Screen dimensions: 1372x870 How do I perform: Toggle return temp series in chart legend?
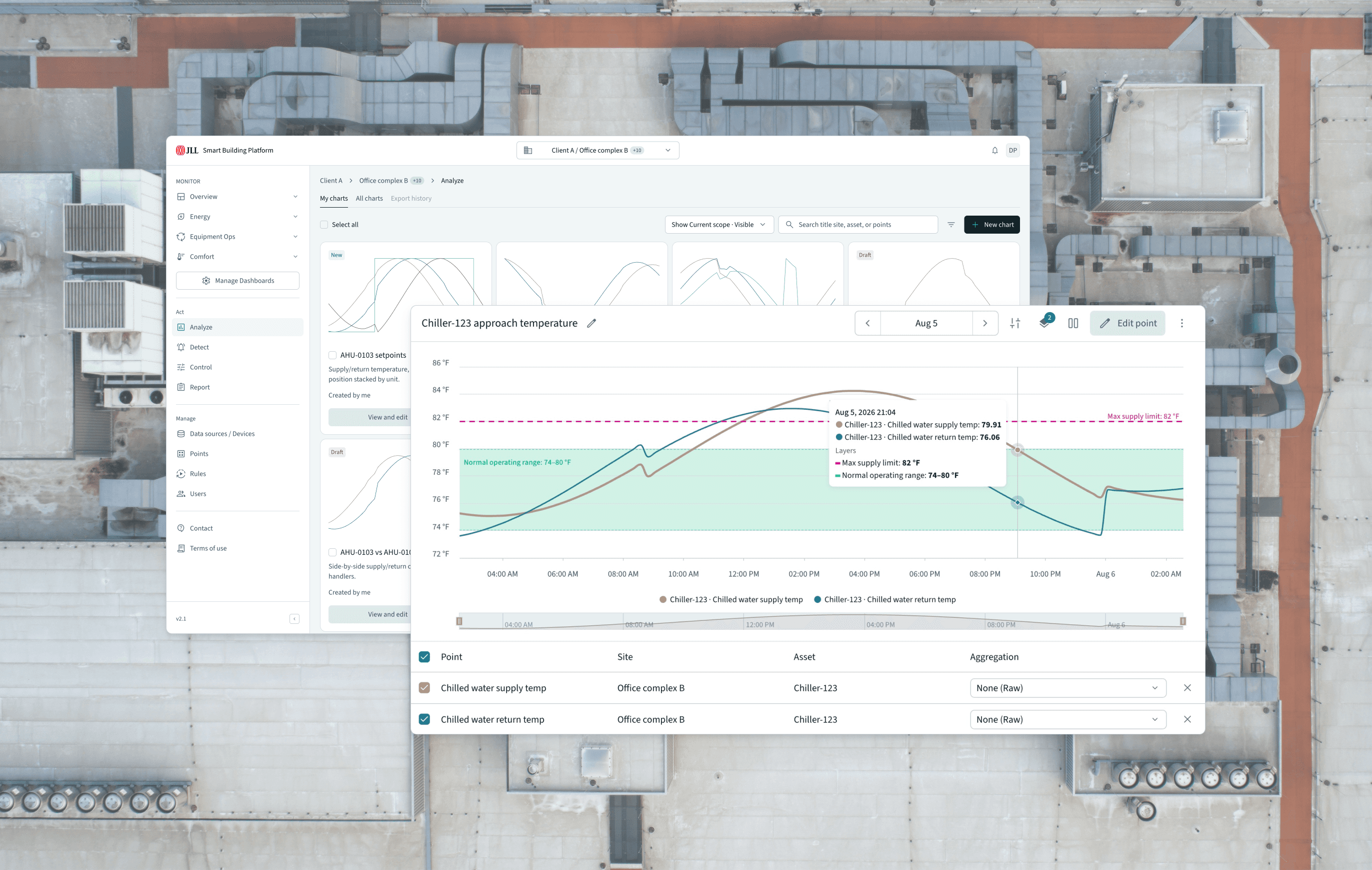click(x=885, y=599)
